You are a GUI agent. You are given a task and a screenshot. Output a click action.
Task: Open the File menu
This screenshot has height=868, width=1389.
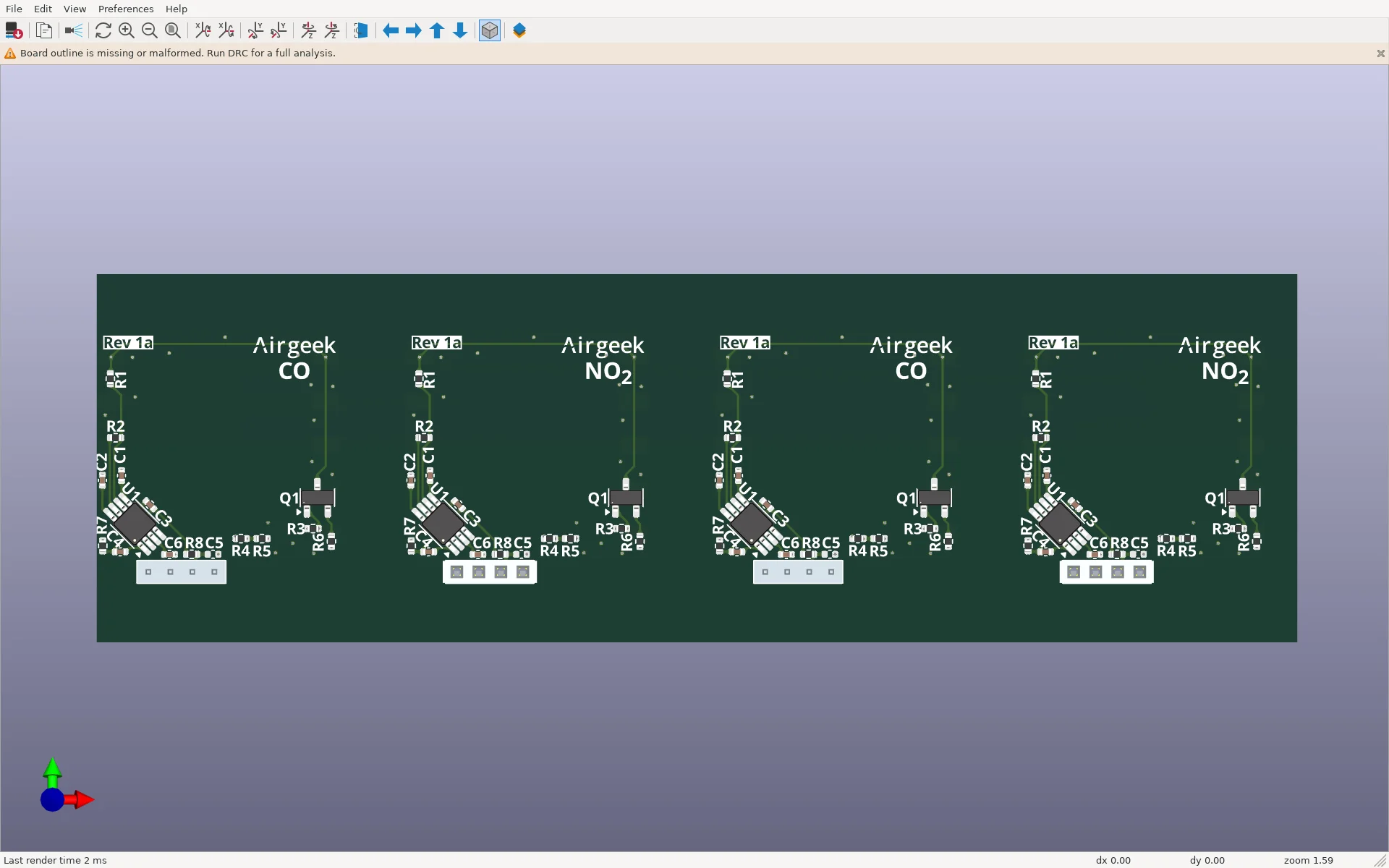click(14, 9)
